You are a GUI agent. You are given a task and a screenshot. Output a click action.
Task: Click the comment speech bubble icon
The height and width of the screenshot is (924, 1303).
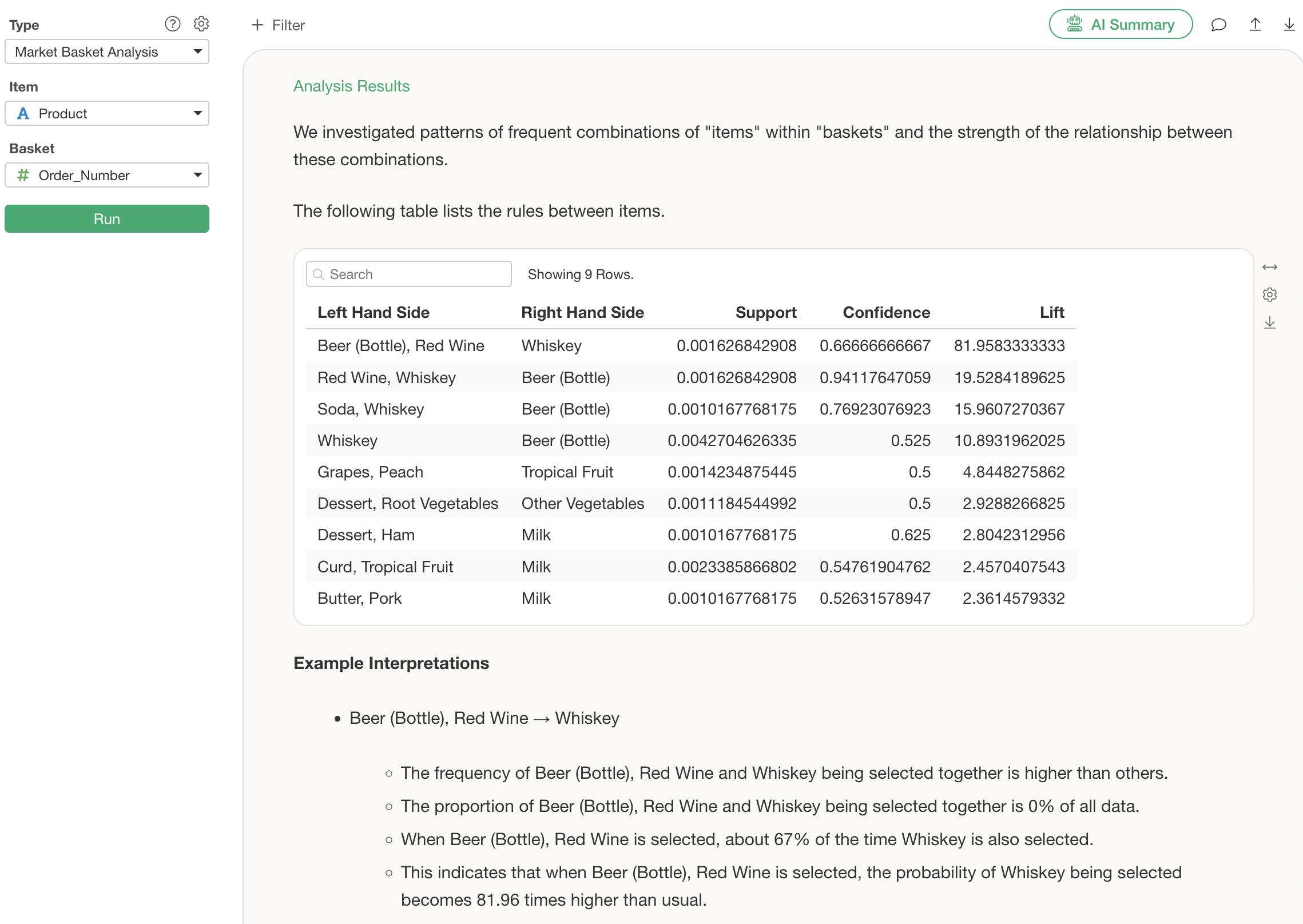1218,25
